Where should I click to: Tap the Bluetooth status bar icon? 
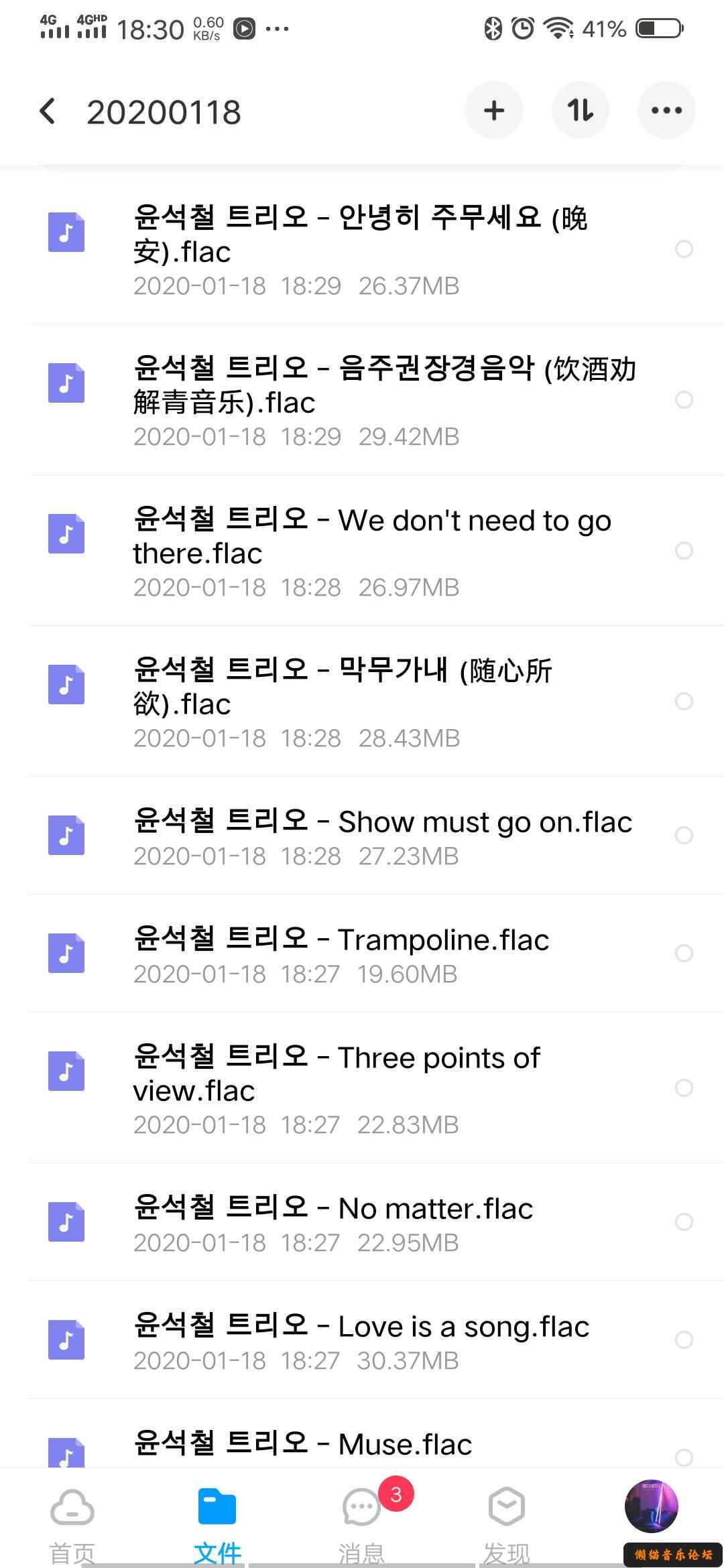tap(493, 28)
